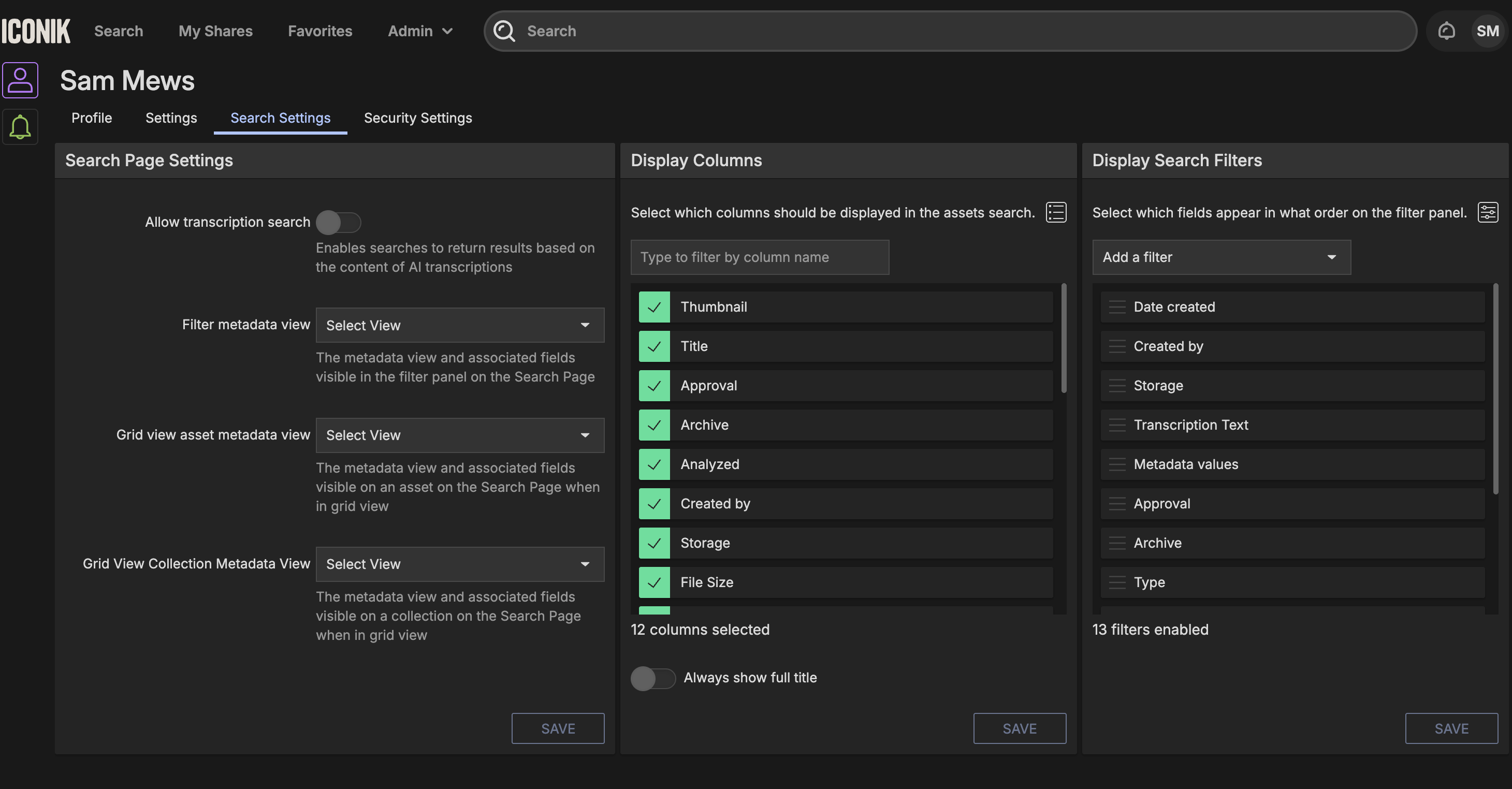
Task: Switch to the Security Settings tab
Action: (417, 118)
